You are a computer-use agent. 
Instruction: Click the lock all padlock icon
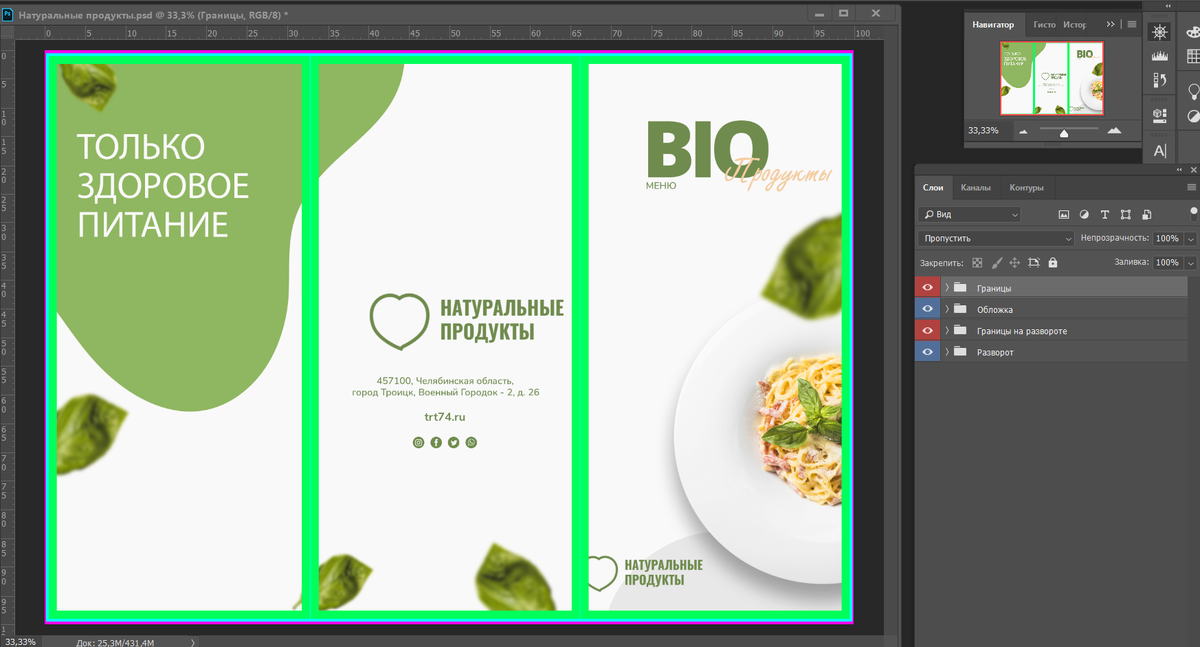click(x=1052, y=262)
